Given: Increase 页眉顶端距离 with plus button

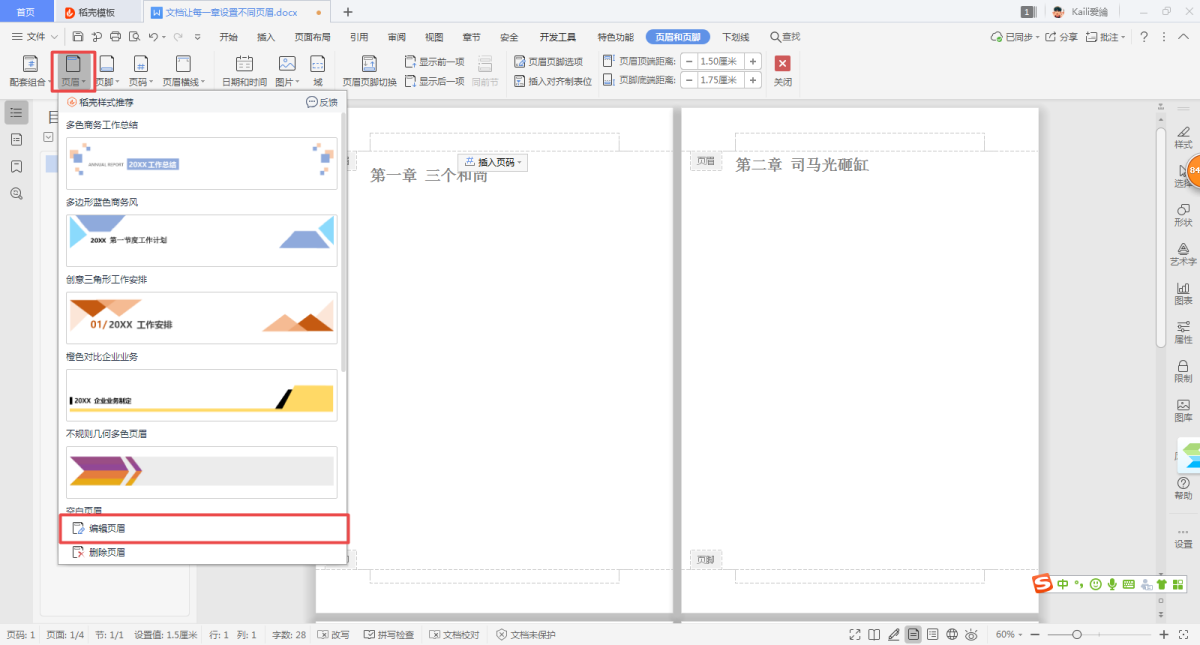Looking at the screenshot, I should pyautogui.click(x=753, y=61).
